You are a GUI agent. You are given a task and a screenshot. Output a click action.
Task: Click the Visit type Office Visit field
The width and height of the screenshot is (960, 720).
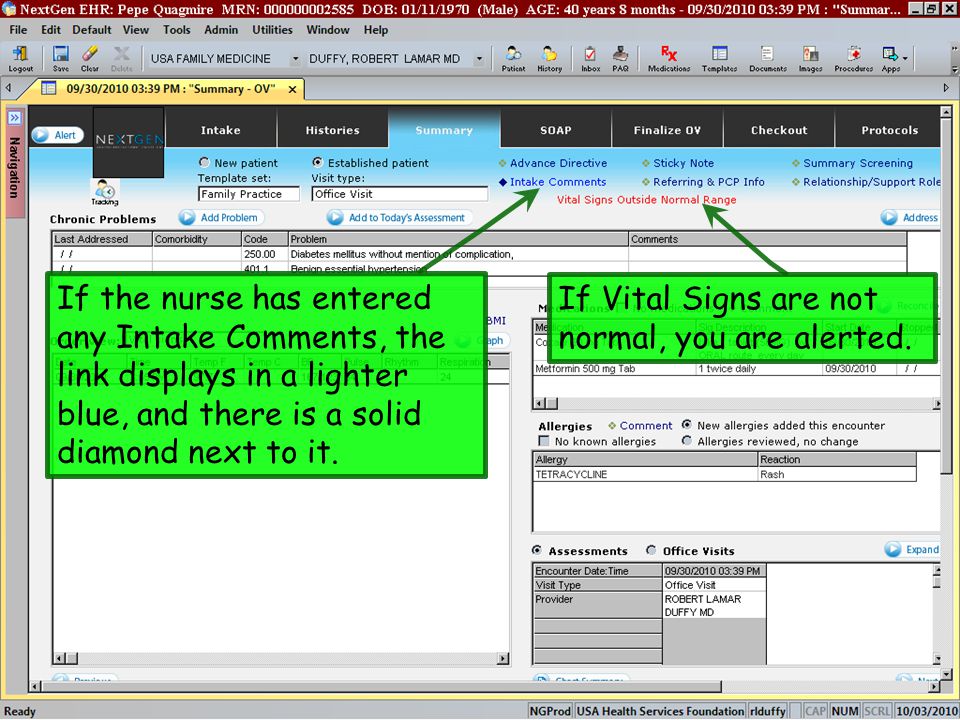tap(400, 194)
